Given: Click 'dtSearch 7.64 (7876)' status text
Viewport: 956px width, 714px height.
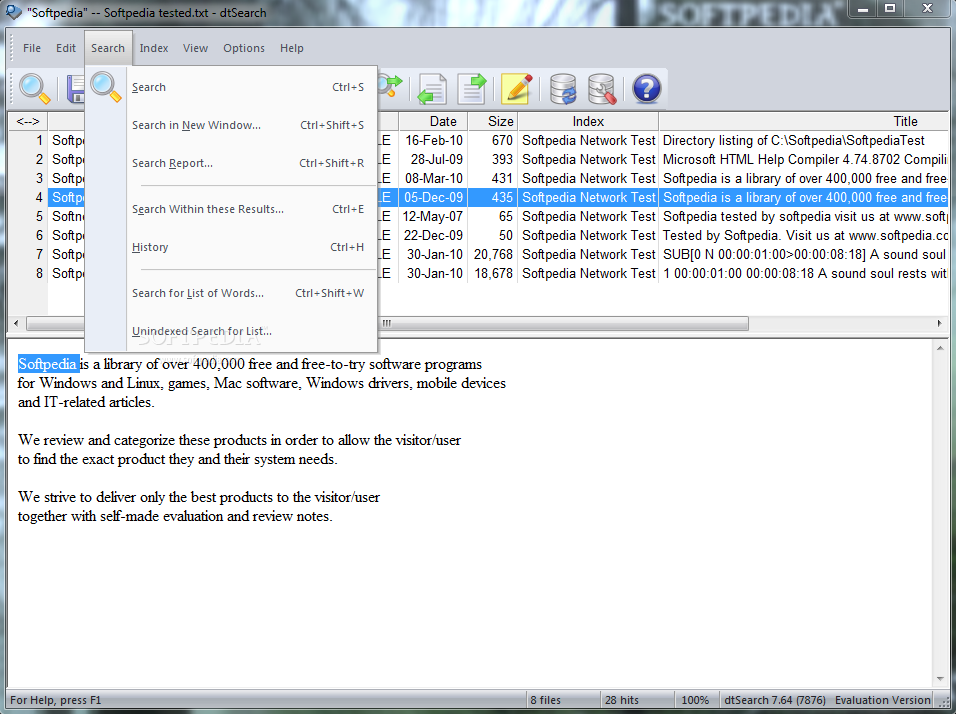Looking at the screenshot, I should tap(774, 700).
